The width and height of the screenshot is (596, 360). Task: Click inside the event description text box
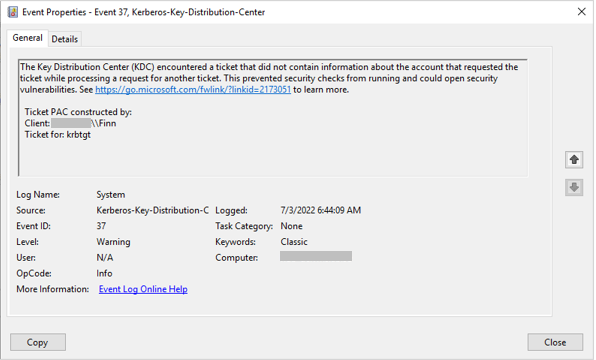pyautogui.click(x=273, y=117)
